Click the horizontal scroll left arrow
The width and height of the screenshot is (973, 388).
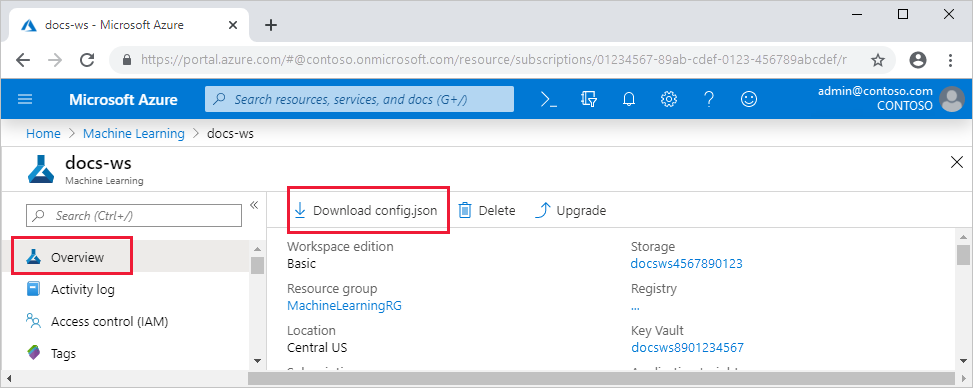(x=9, y=378)
